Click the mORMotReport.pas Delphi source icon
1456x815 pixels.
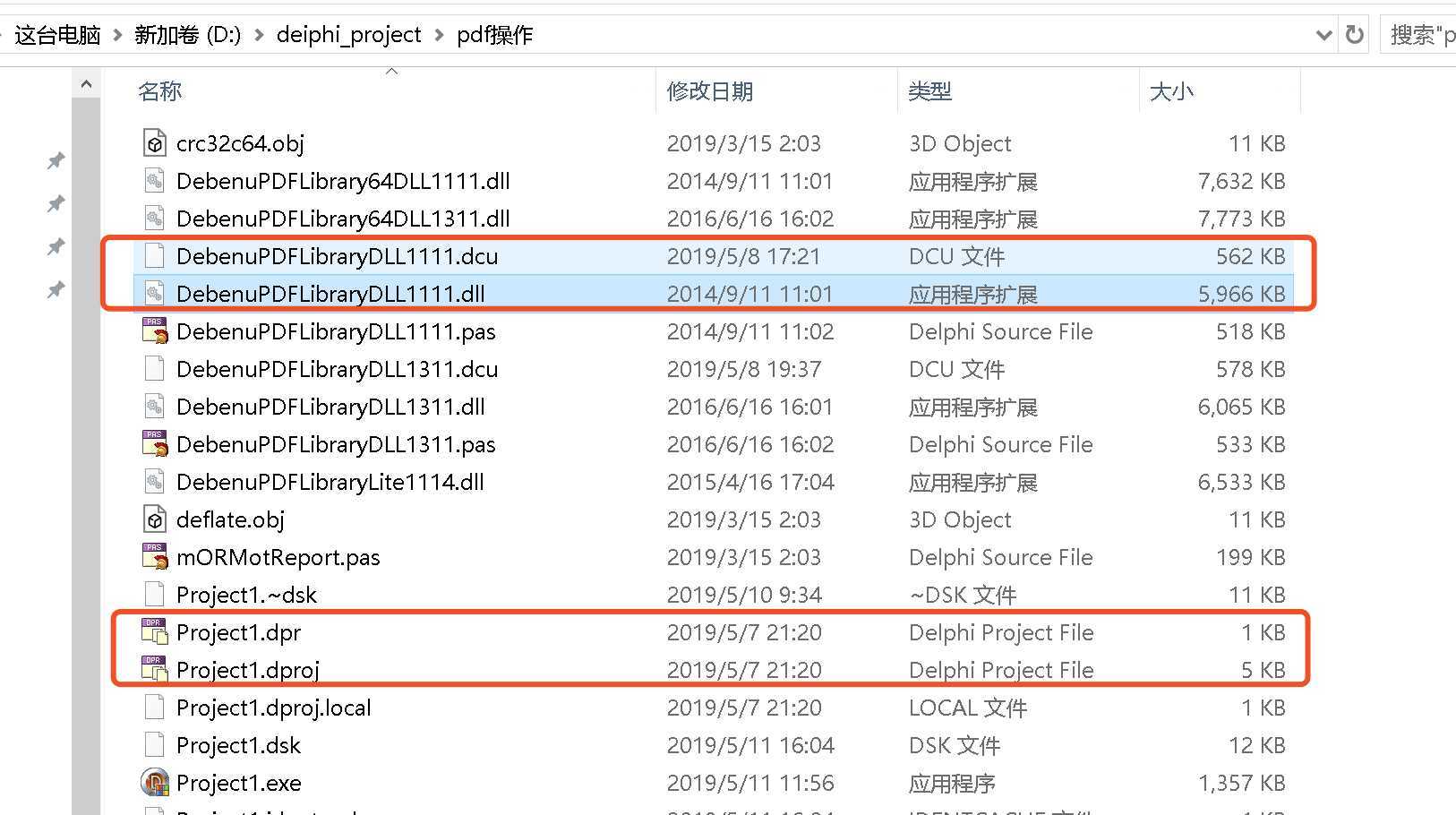pos(155,557)
